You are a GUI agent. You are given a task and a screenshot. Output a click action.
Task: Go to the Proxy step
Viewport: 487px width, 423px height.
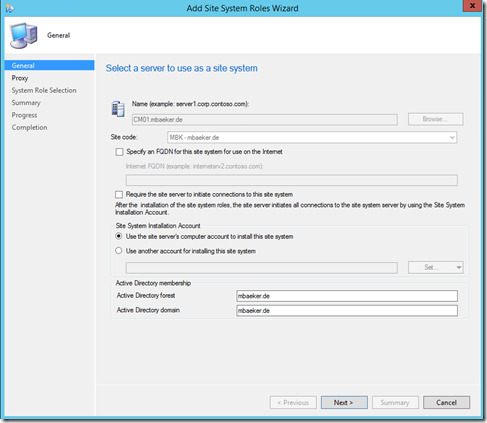tap(20, 78)
